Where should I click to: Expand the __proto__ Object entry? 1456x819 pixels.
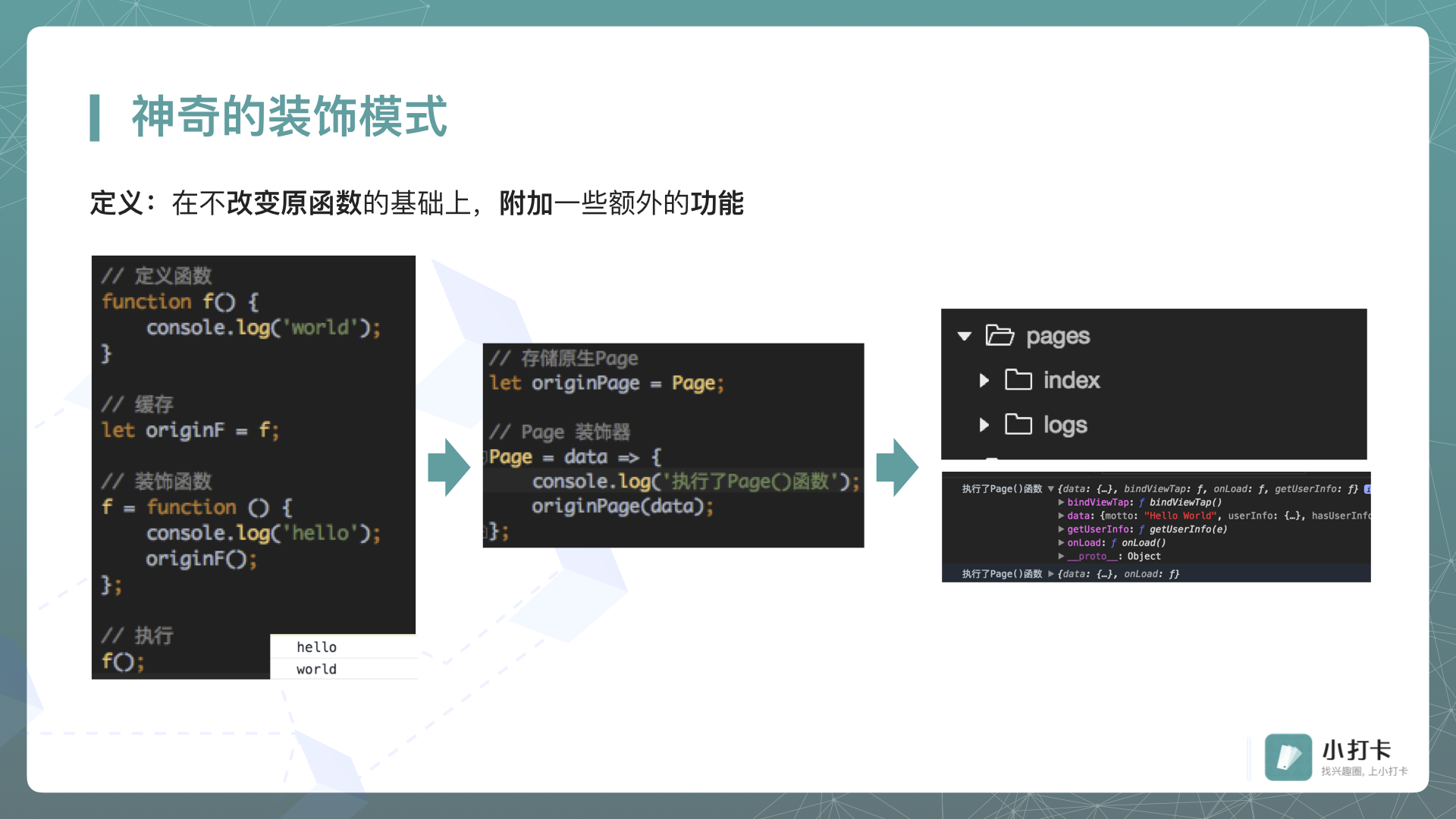1061,557
